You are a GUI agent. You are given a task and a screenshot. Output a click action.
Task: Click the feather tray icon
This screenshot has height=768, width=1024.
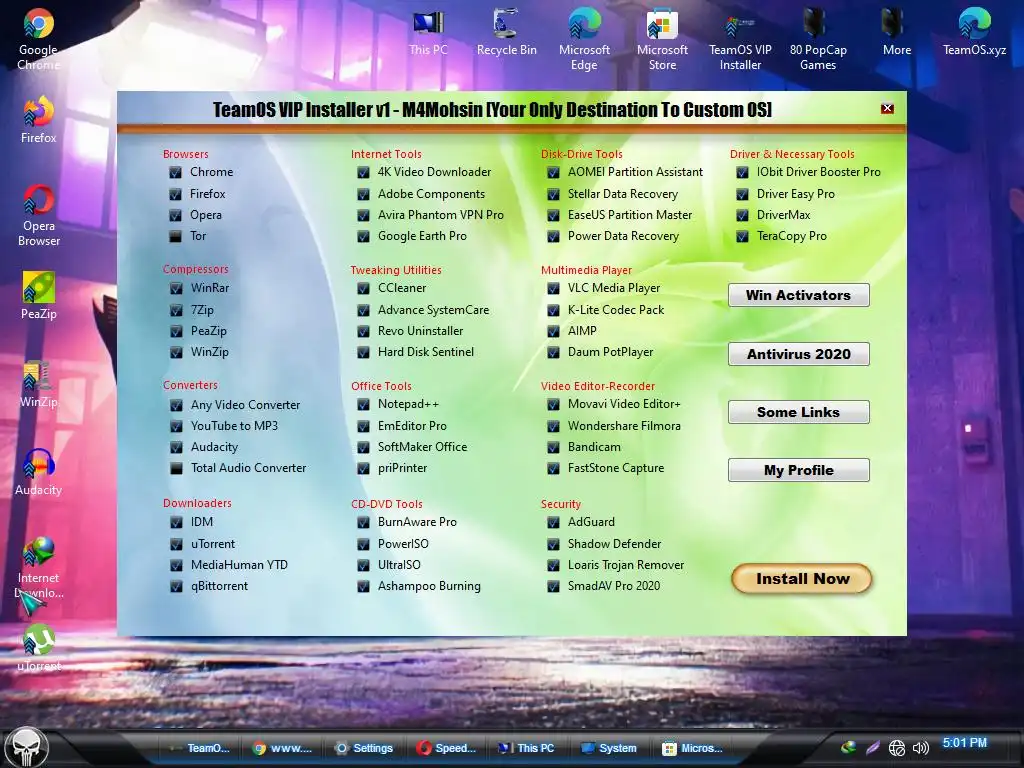(x=872, y=748)
